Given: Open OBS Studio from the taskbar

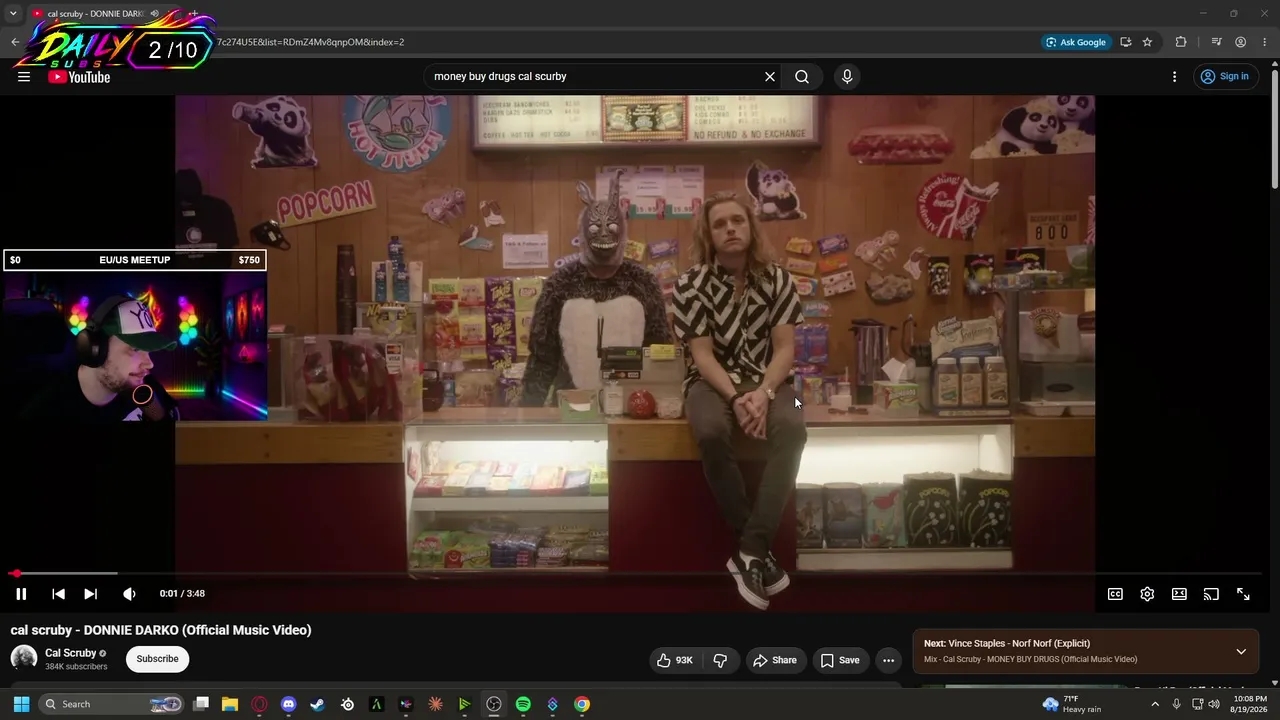Looking at the screenshot, I should click(494, 704).
